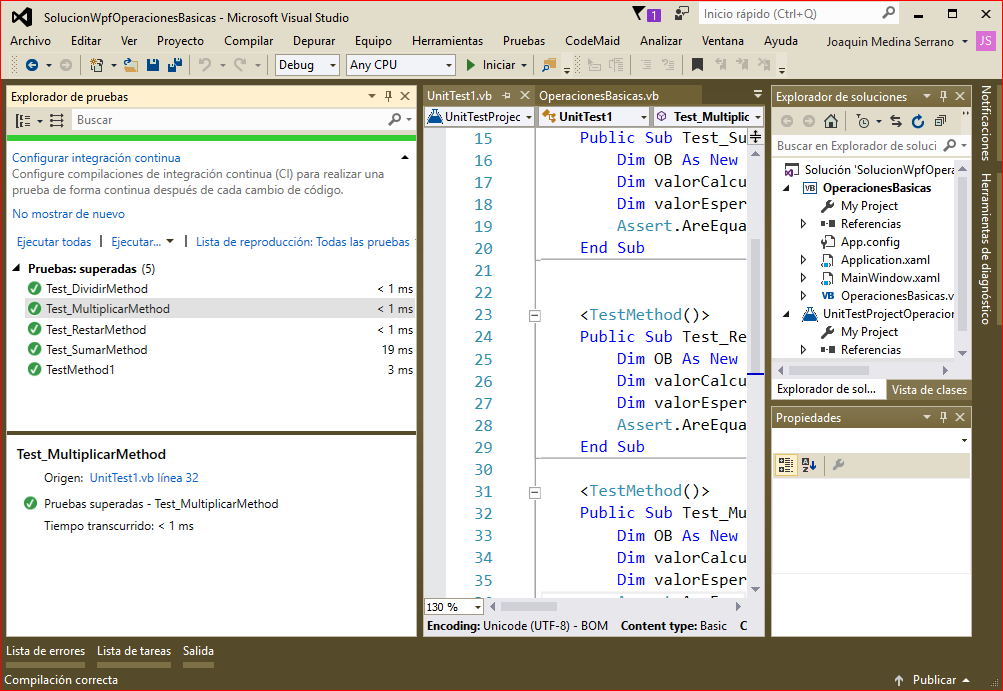The image size is (1003, 691).
Task: Click the alphabetical sort icon in Propiedades
Action: [x=809, y=465]
